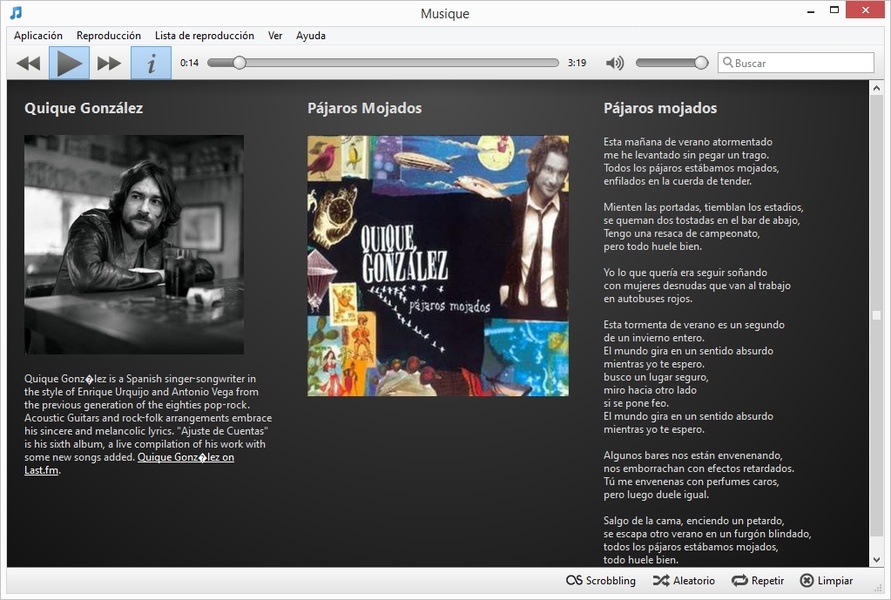Click the volume slider handle
Screen dimensions: 891x600
pos(701,62)
